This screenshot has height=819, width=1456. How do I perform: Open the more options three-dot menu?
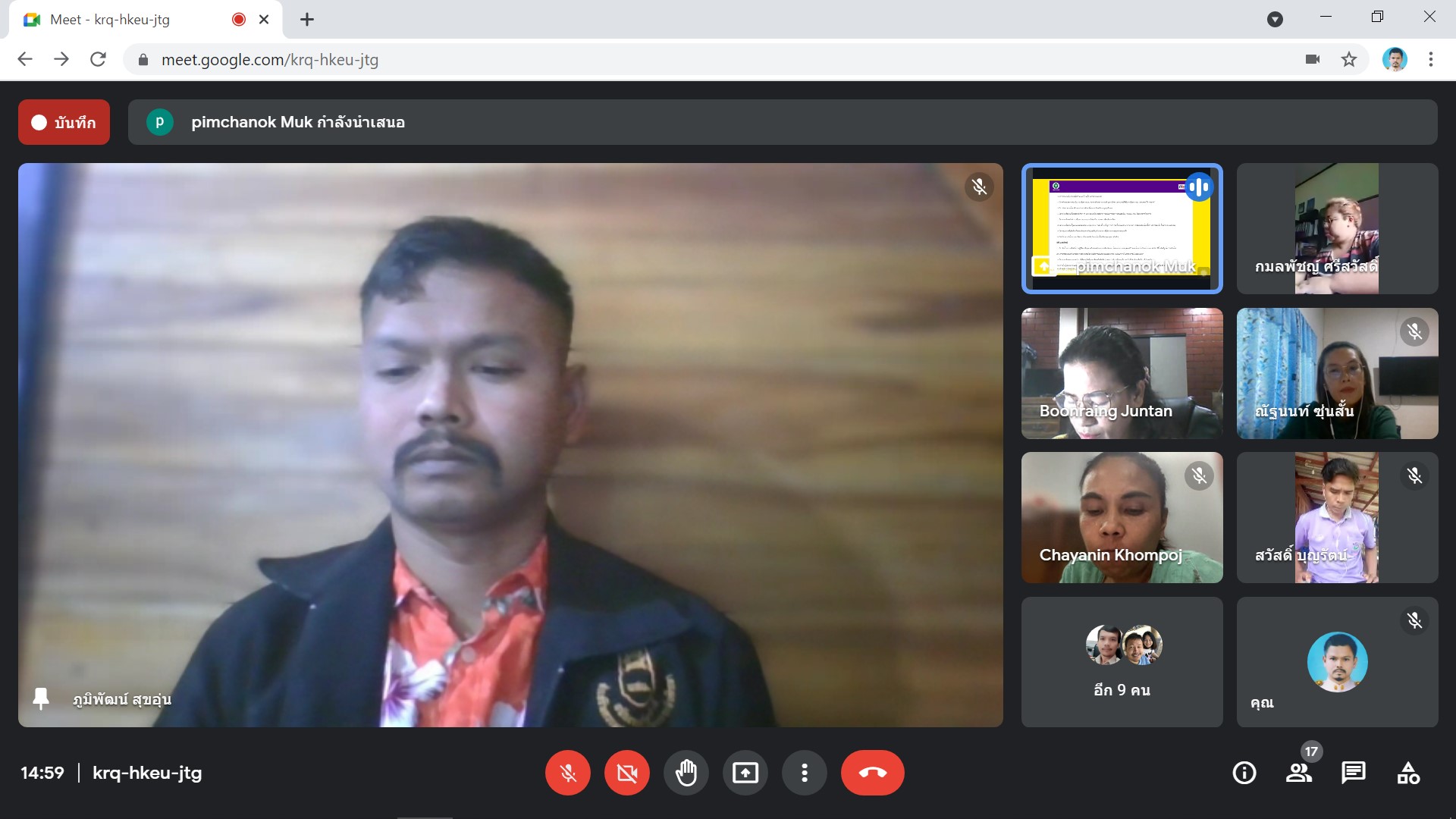(804, 773)
